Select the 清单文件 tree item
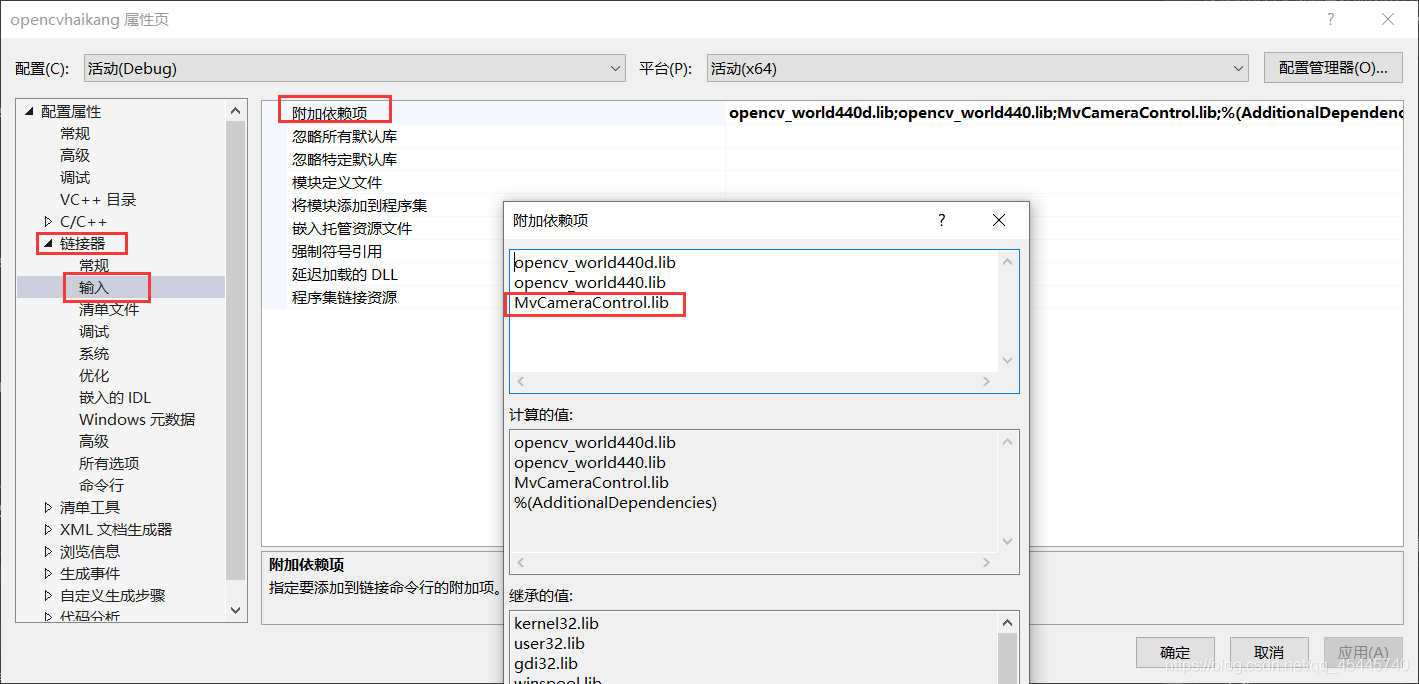The image size is (1419, 684). (109, 309)
